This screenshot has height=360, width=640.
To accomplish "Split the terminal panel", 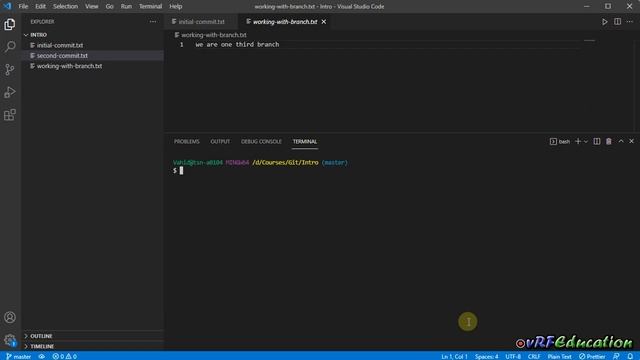I will [x=597, y=141].
